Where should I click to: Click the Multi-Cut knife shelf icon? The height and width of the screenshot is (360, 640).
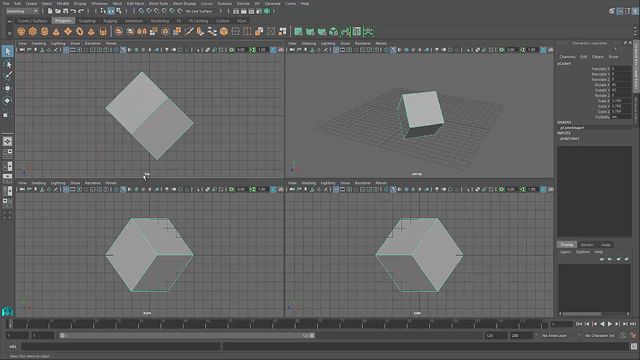pyautogui.click(x=189, y=31)
